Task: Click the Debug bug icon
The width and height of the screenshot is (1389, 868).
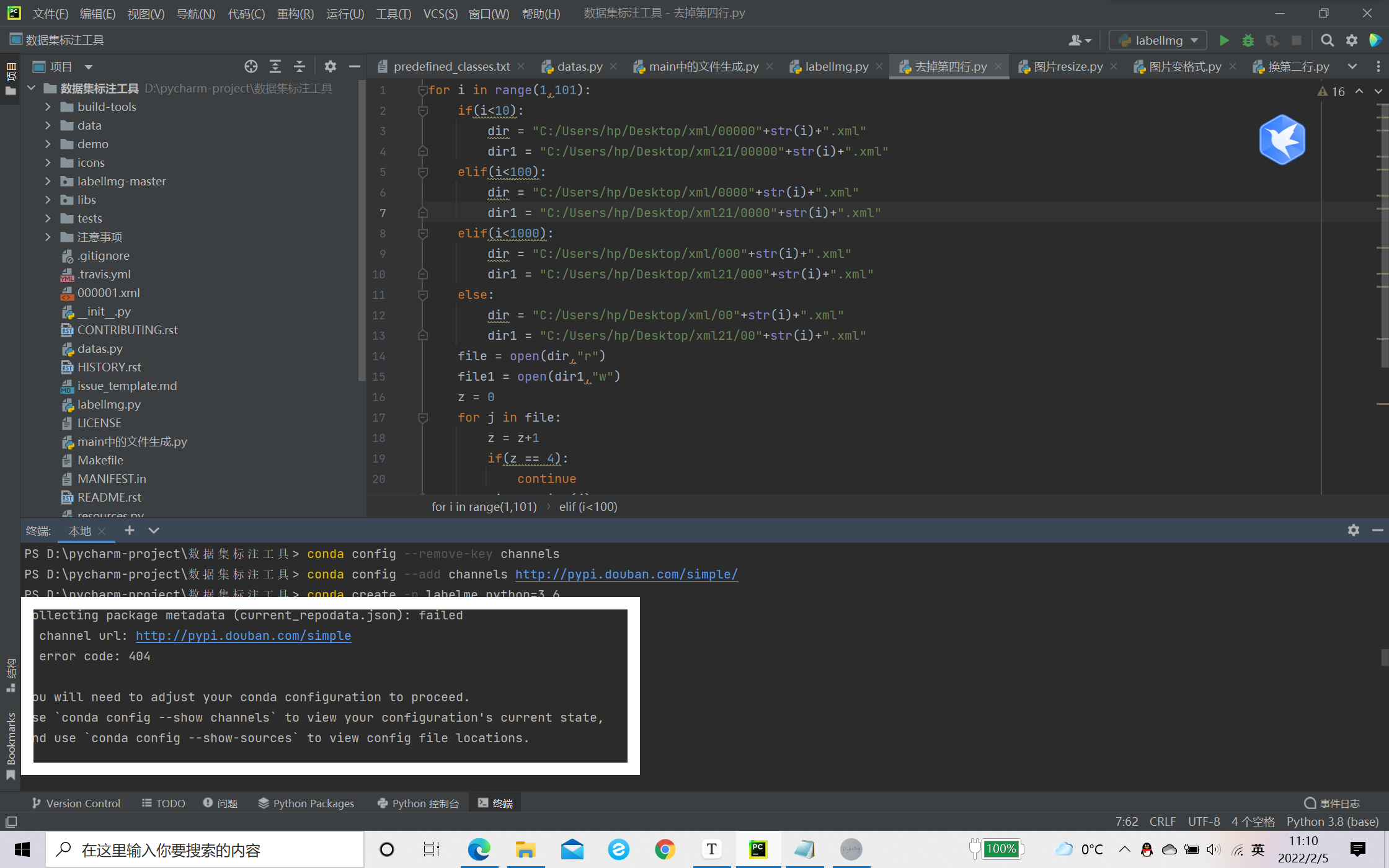Action: pos(1248,40)
